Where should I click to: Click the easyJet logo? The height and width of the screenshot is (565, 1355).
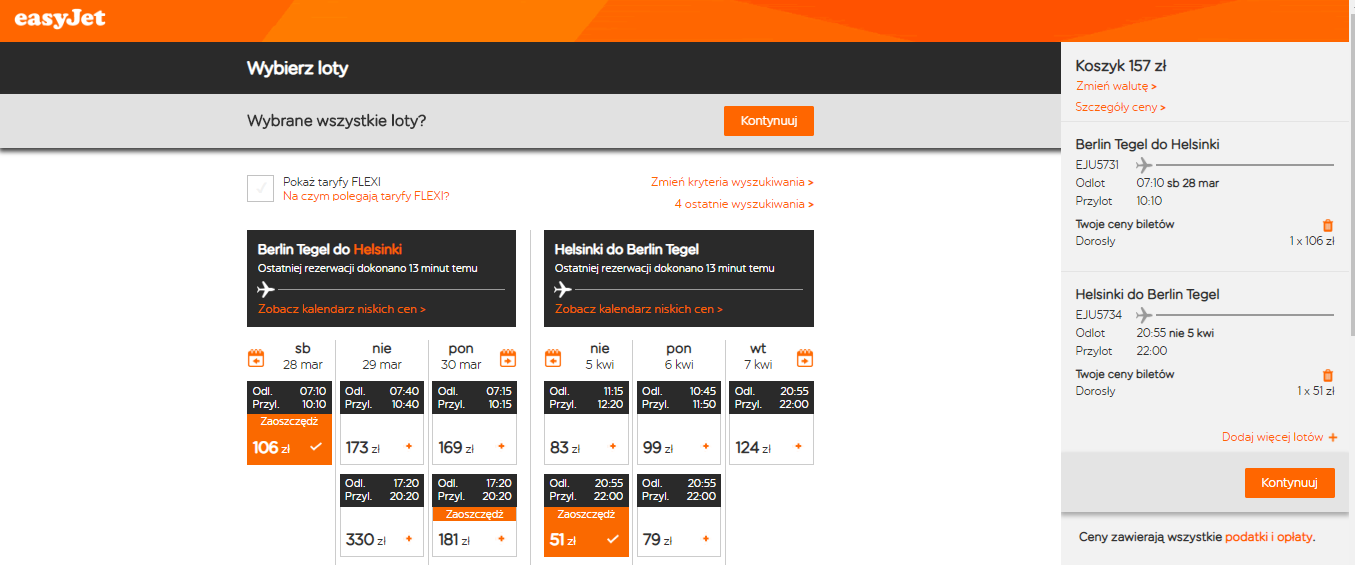[60, 19]
